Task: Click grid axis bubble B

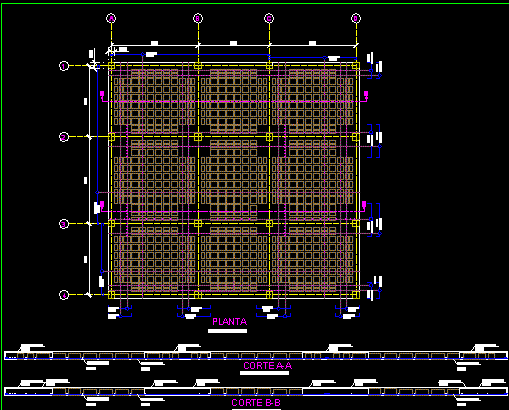Action: [x=198, y=18]
